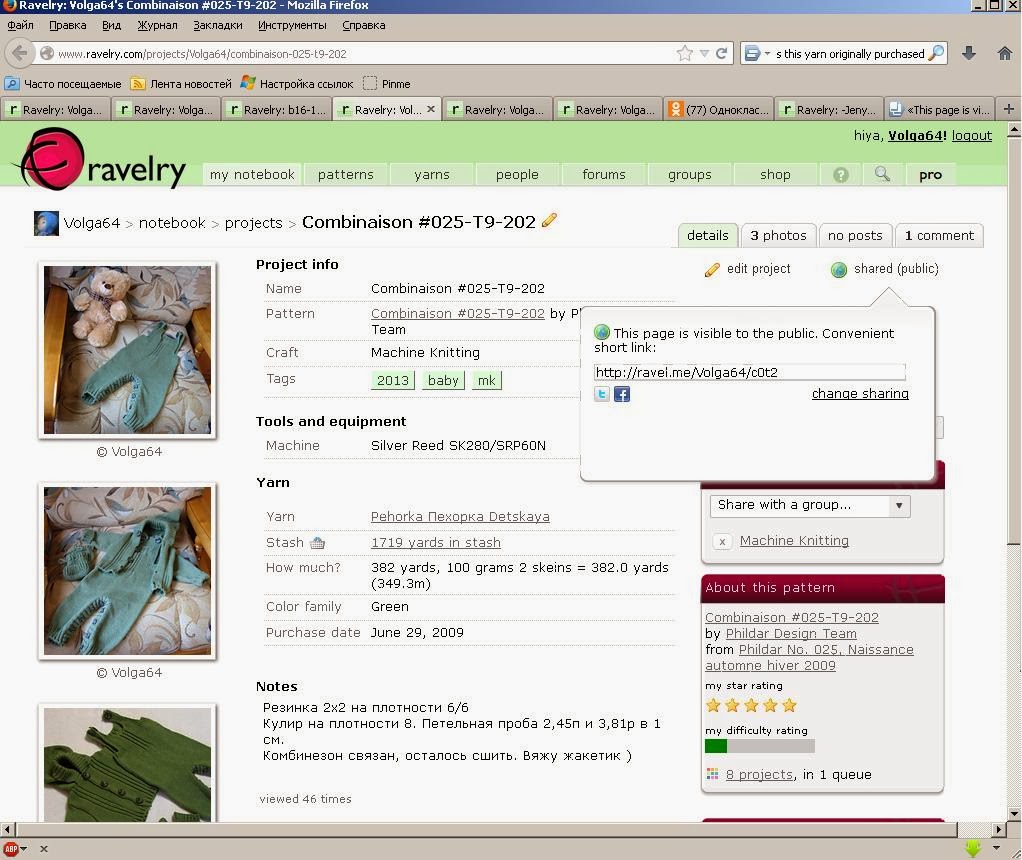Click pencil icon next to project title

pos(549,220)
